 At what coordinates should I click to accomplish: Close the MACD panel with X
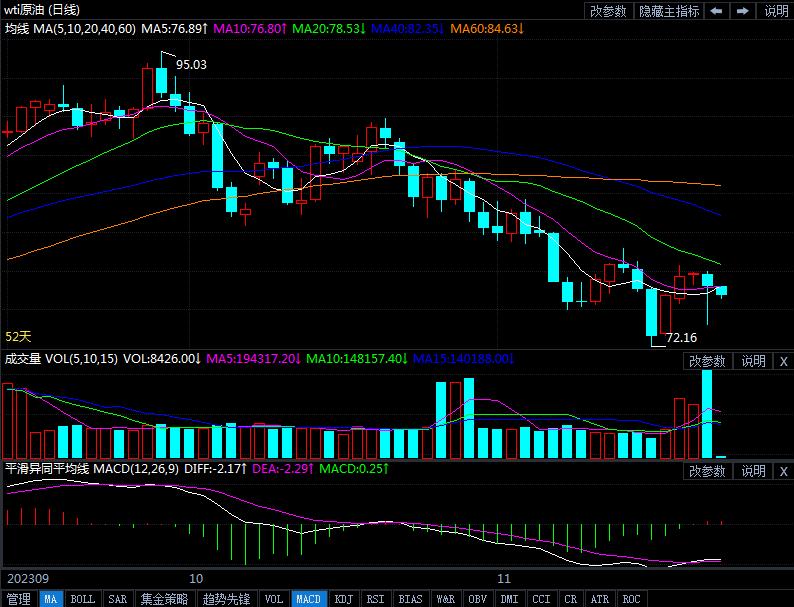tap(782, 471)
